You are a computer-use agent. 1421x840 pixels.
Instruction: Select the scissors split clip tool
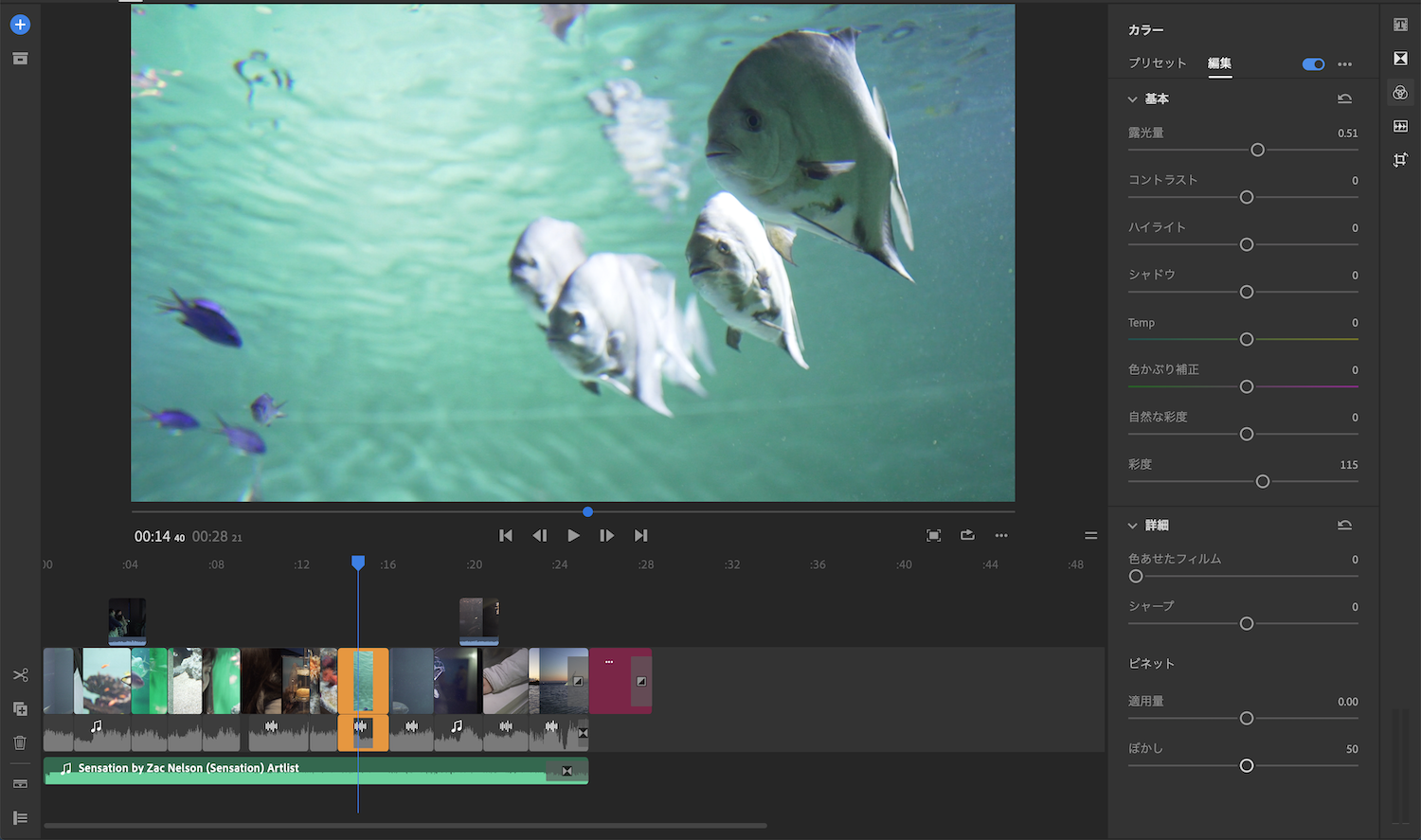tap(20, 675)
